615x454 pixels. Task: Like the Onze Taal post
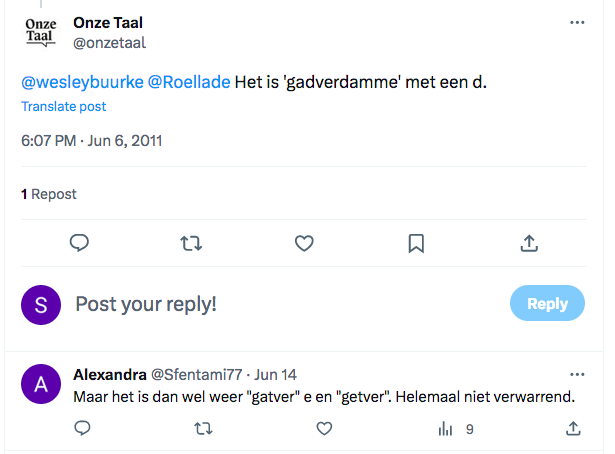point(304,243)
